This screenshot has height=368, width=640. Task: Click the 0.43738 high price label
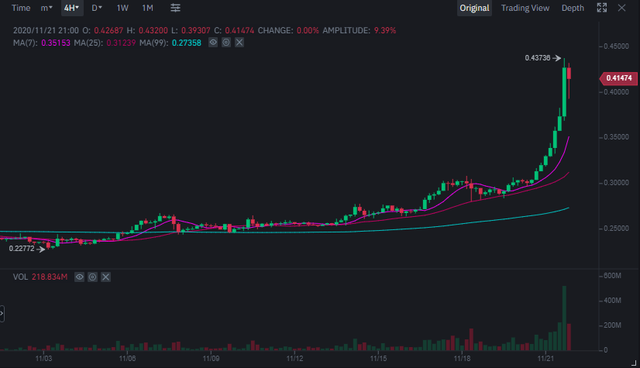(x=538, y=58)
